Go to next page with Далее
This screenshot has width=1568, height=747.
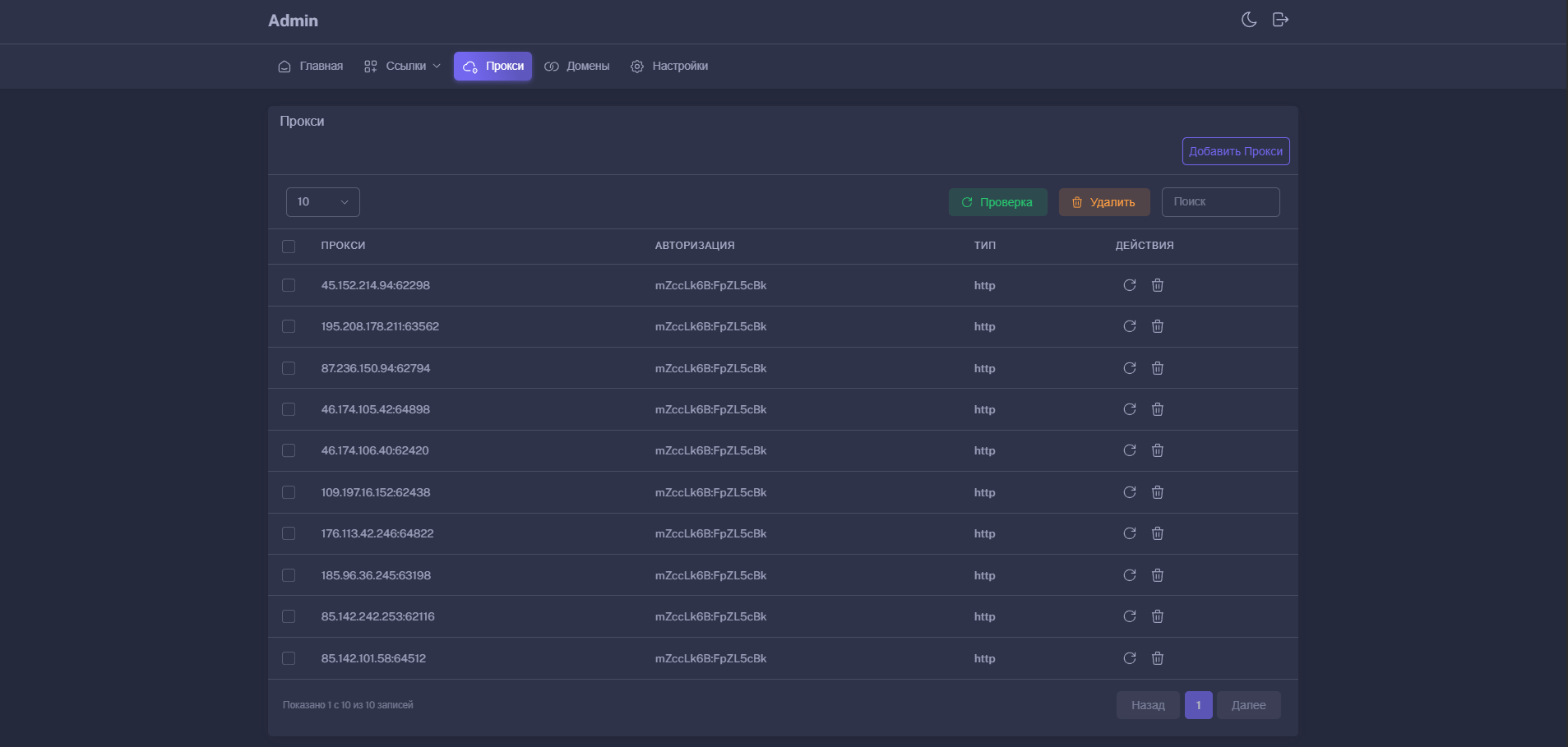tap(1249, 705)
